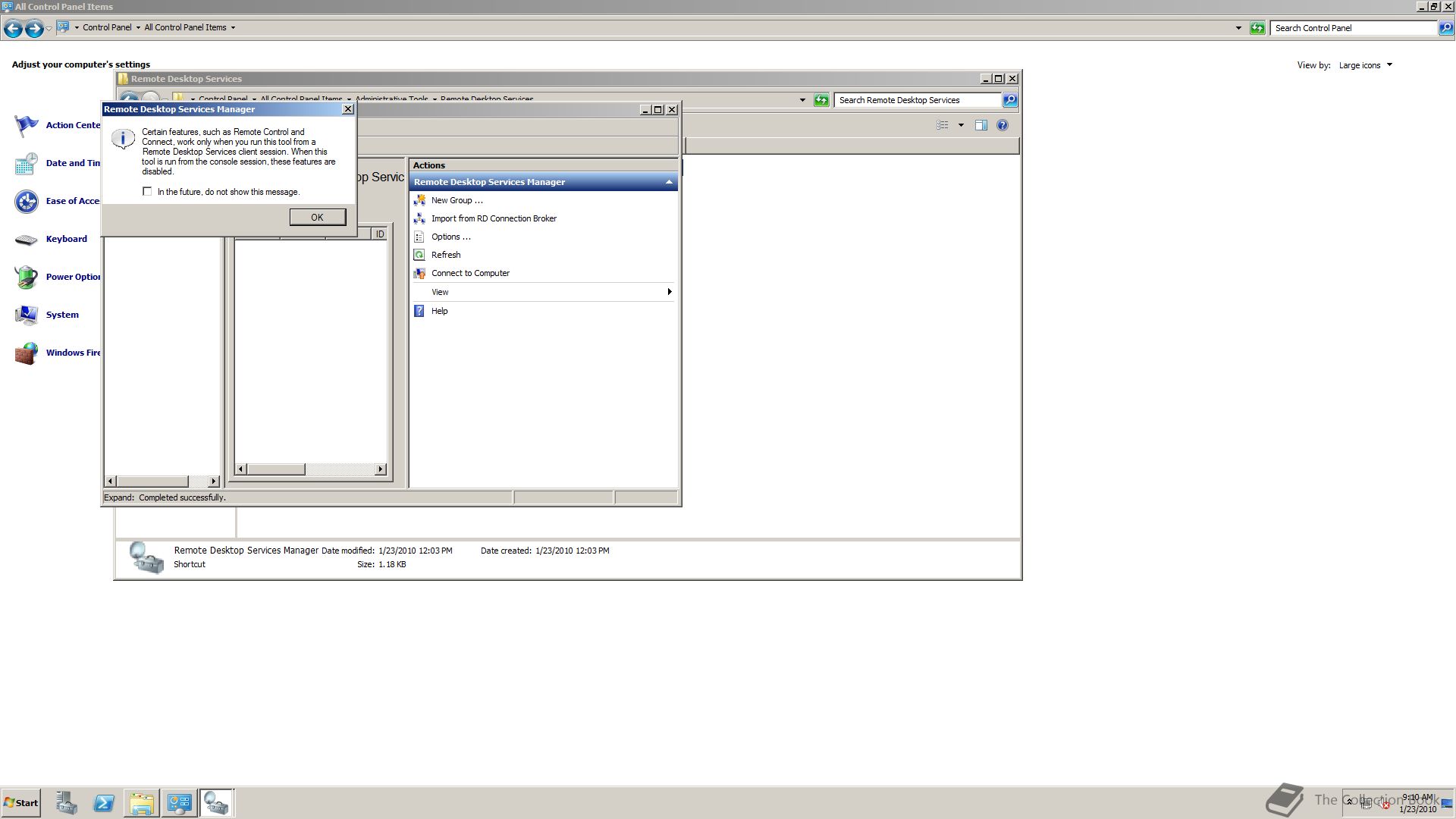Click Remote Desktop Services Manager taskbar icon
The width and height of the screenshot is (1456, 819).
click(217, 803)
